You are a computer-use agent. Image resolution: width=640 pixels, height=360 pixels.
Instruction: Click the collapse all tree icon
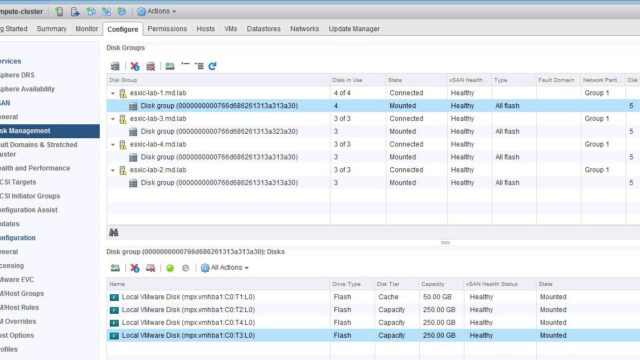point(185,65)
